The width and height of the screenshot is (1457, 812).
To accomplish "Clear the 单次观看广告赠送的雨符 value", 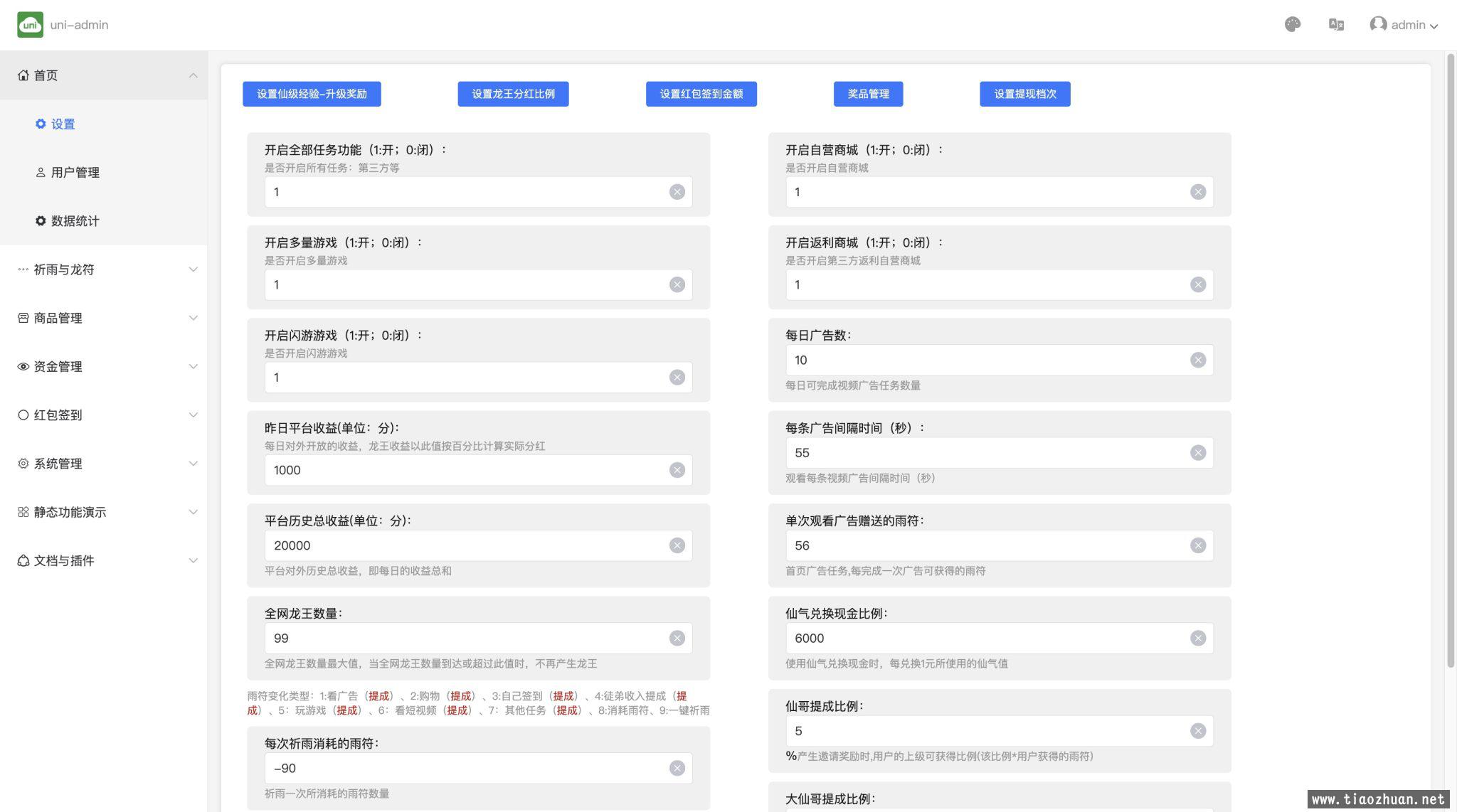I will pos(1198,545).
